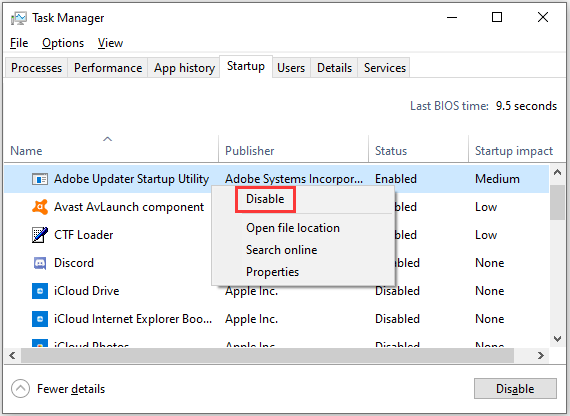This screenshot has width=570, height=416.
Task: Select the iCloud Internet Explorer Boo... row
Action: click(x=277, y=319)
